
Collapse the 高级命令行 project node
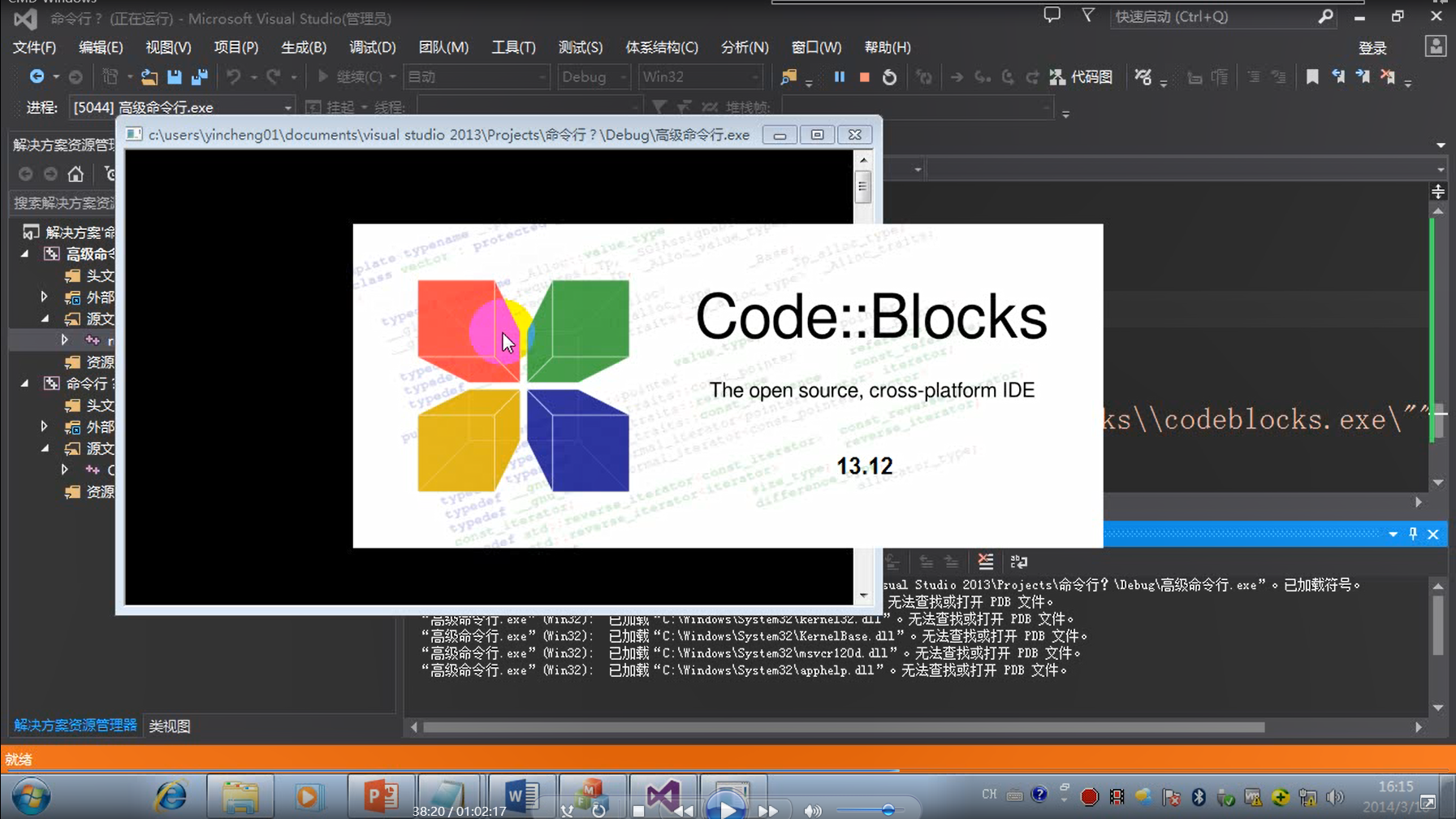[x=25, y=254]
